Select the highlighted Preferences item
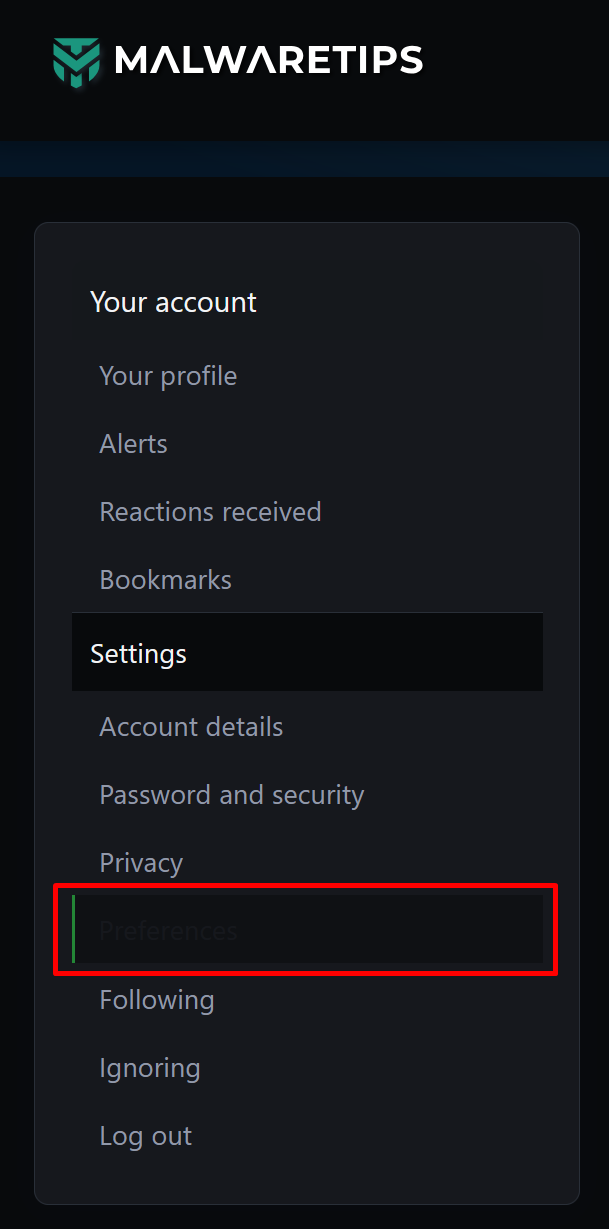 (308, 930)
